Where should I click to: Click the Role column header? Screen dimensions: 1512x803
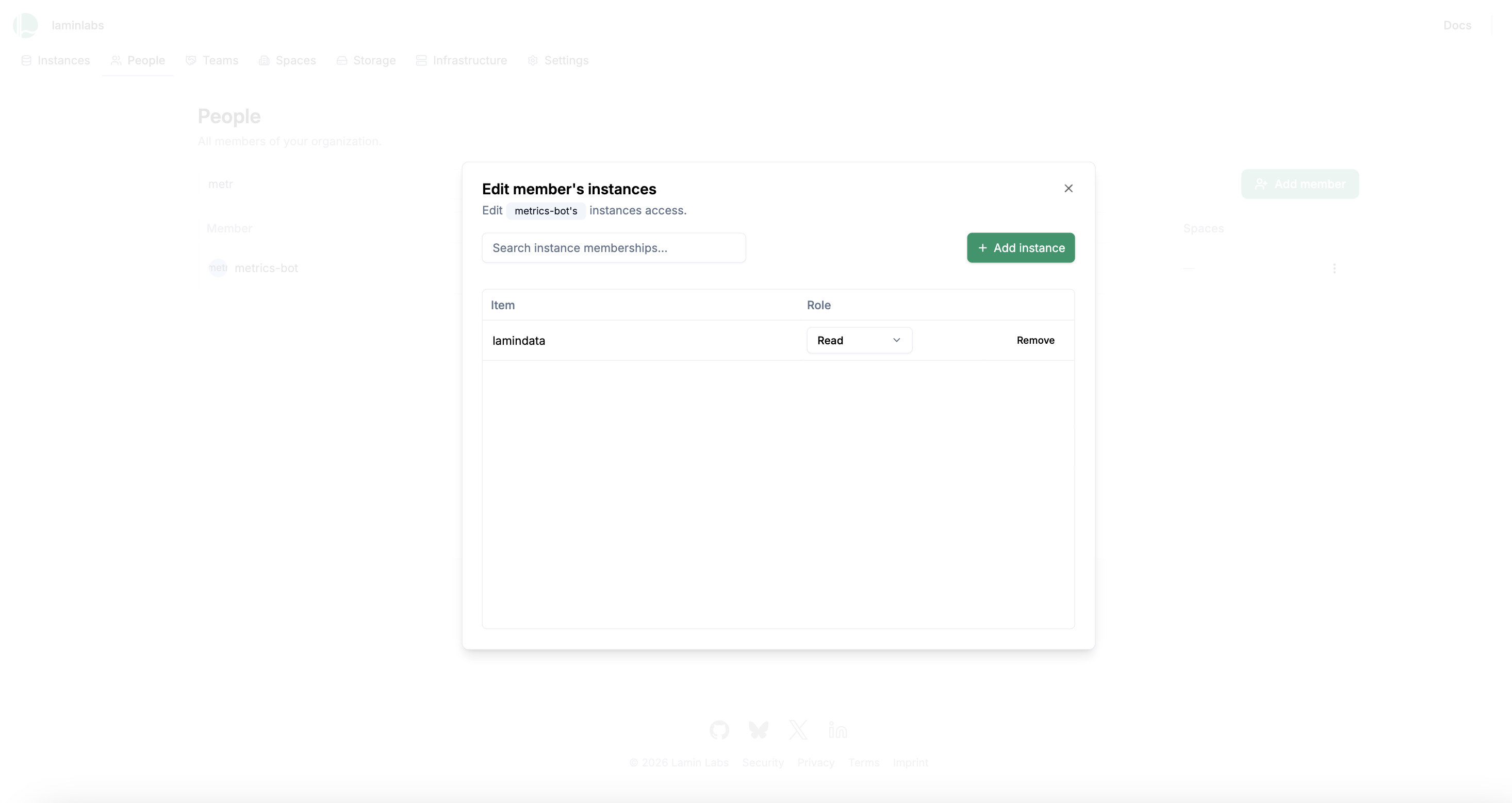pos(819,305)
